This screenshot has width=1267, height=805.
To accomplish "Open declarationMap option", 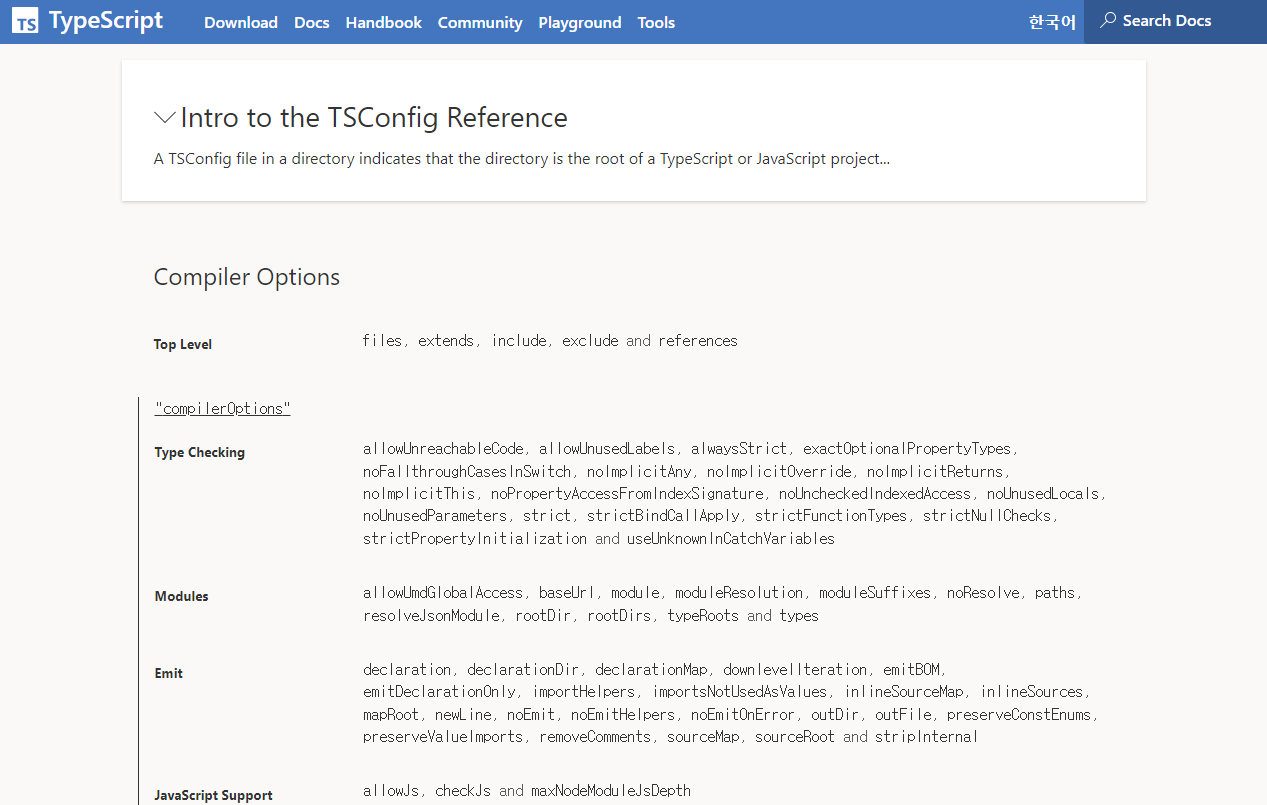I will 651,670.
